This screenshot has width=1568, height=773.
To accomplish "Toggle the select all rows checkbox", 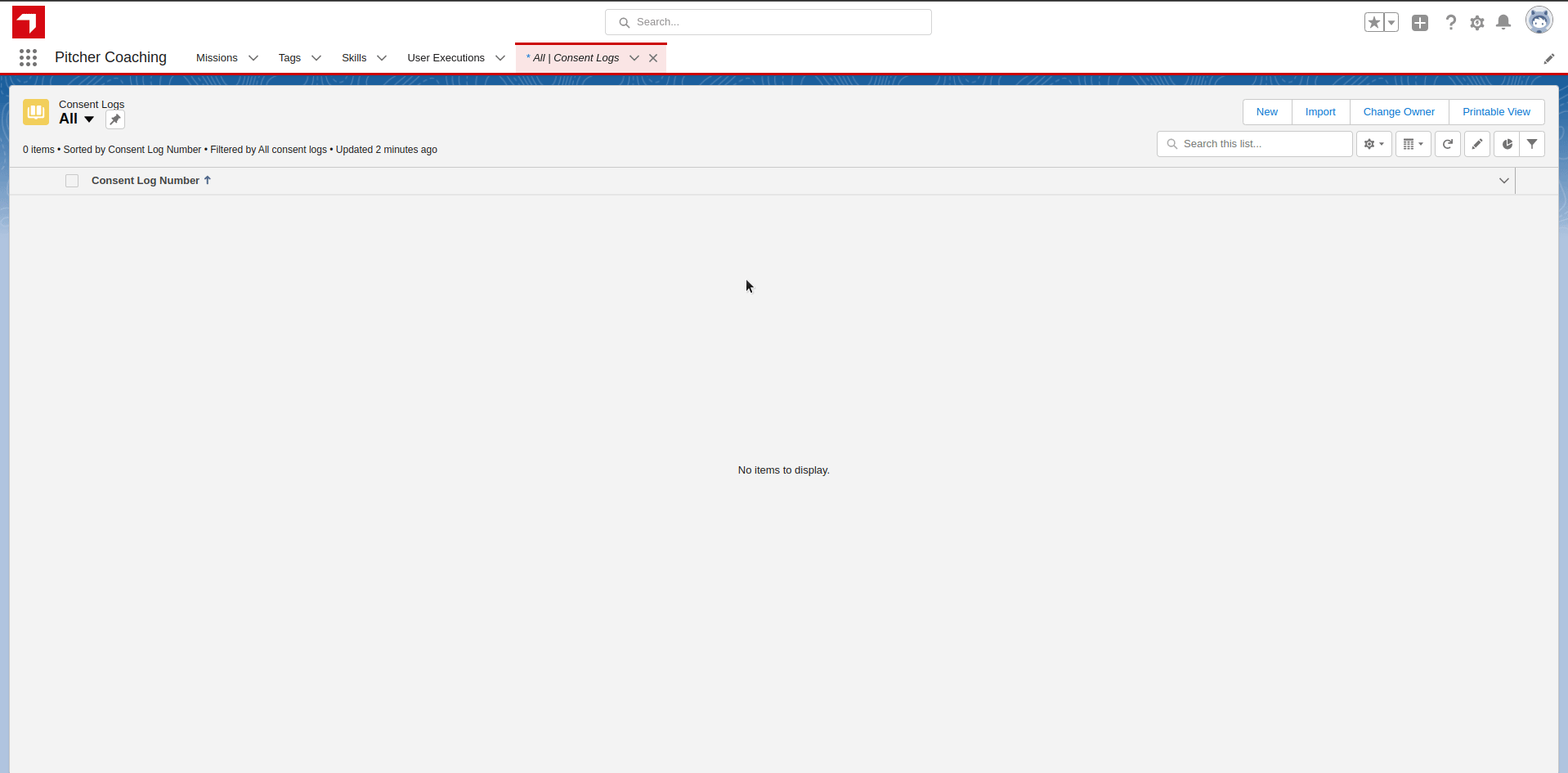I will point(72,181).
